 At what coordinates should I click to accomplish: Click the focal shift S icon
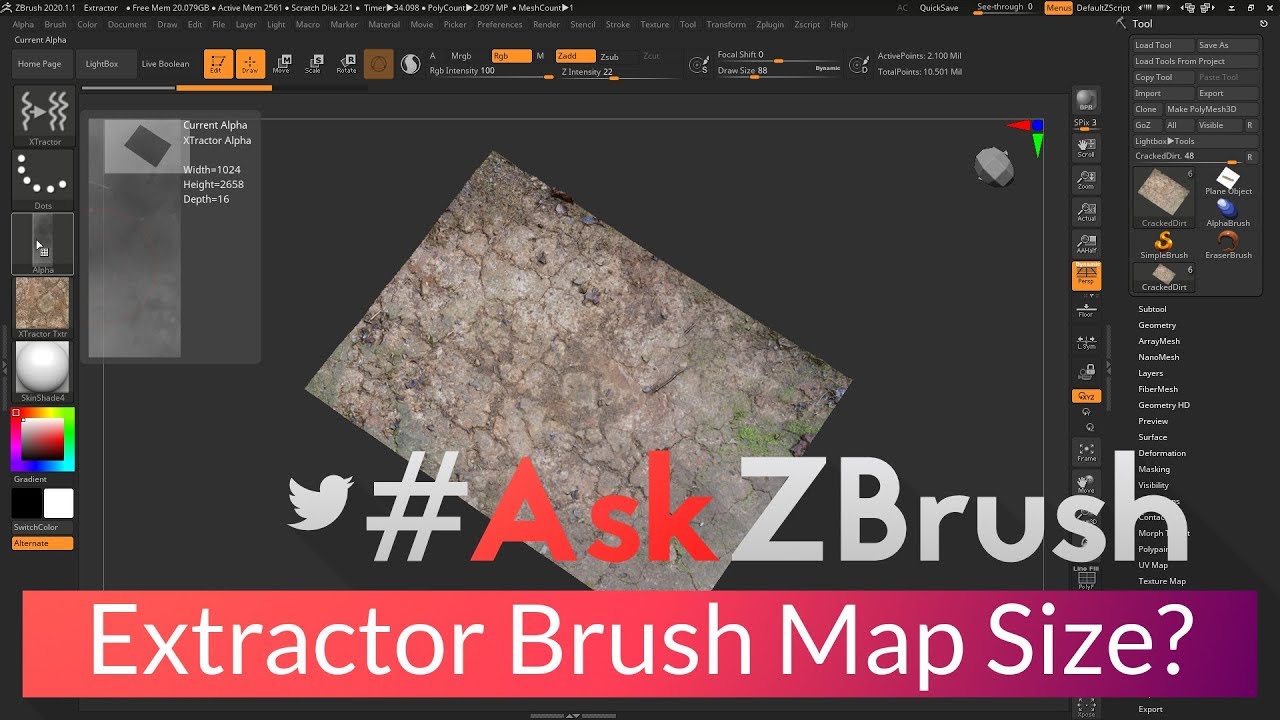(700, 65)
